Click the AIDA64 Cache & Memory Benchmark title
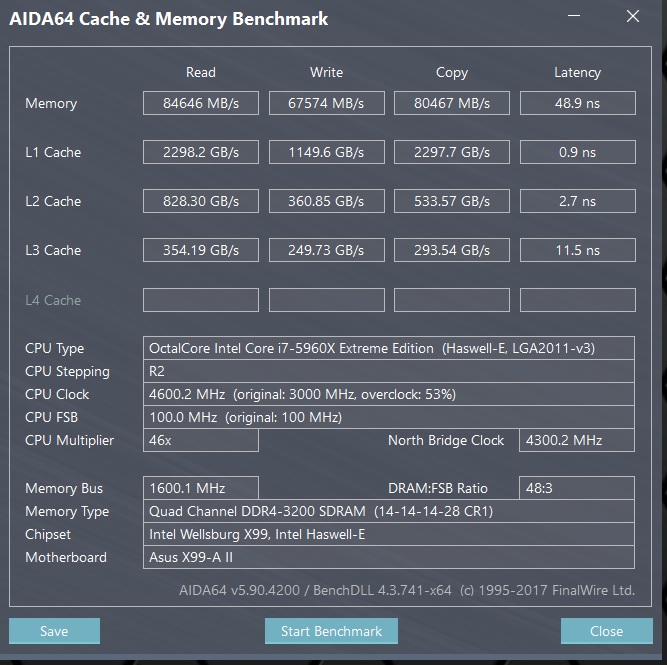The image size is (667, 665). [x=168, y=19]
